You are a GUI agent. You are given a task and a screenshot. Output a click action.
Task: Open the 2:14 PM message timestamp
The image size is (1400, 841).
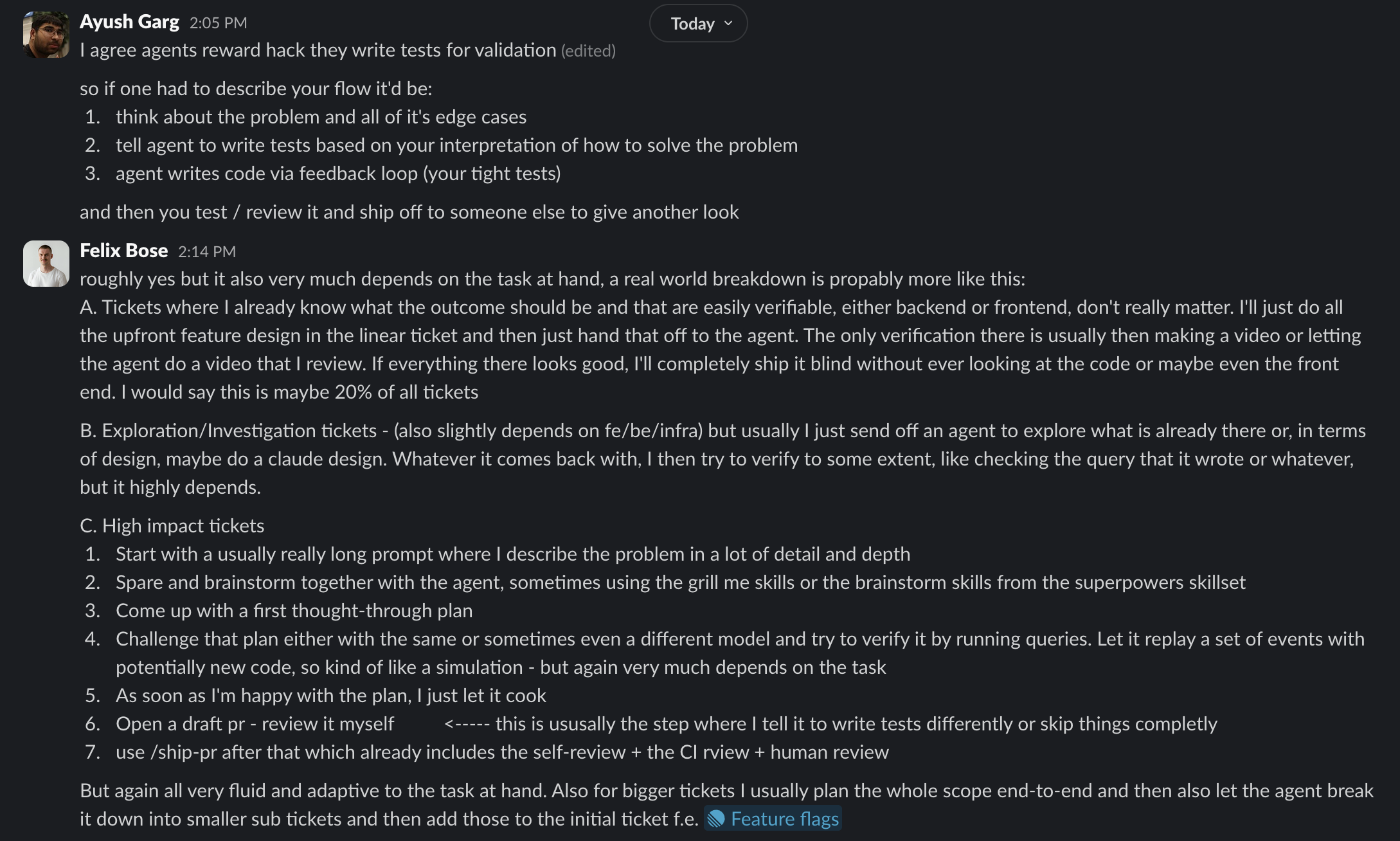[x=207, y=252]
